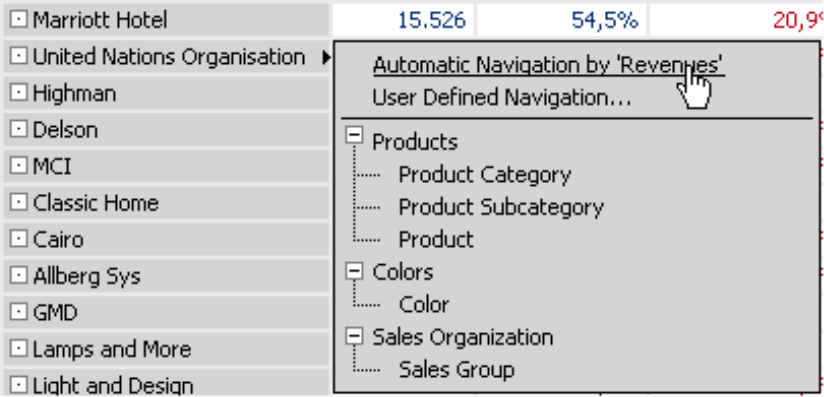Screen dimensions: 824x397
Task: Expand the Marriott Hotel row box icon
Action: pos(18,20)
